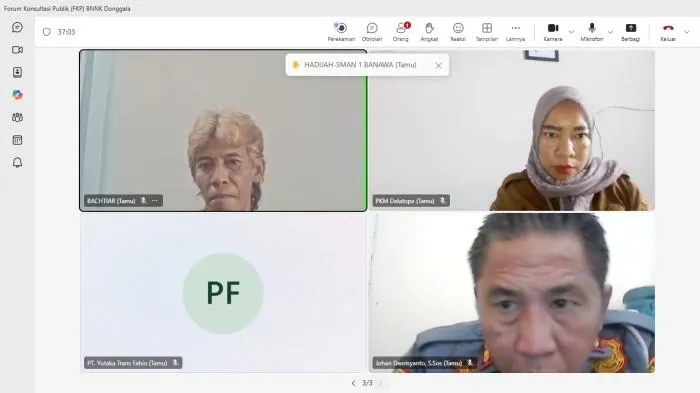Toggle the Mikrofon mute state
The height and width of the screenshot is (393, 700).
(x=592, y=32)
